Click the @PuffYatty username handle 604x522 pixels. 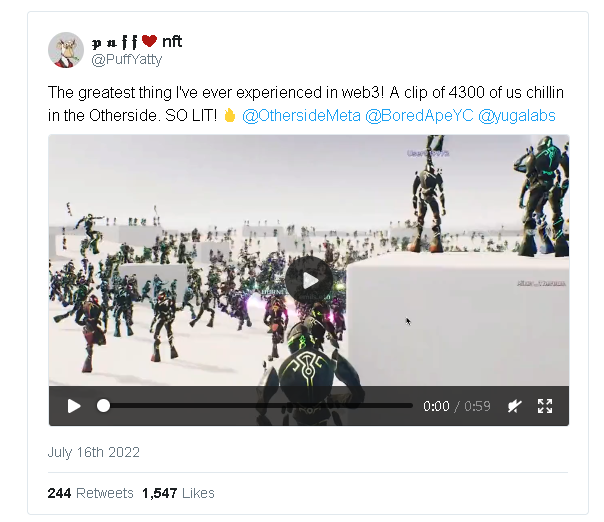(127, 60)
